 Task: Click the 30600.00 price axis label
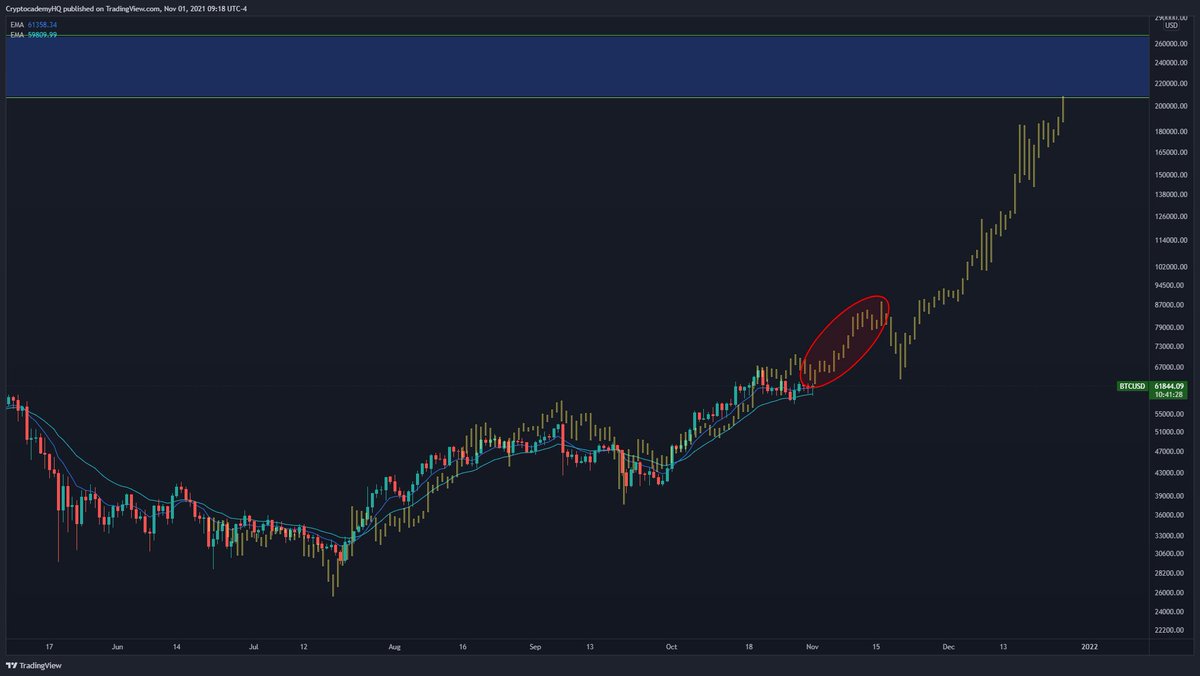[1170, 553]
